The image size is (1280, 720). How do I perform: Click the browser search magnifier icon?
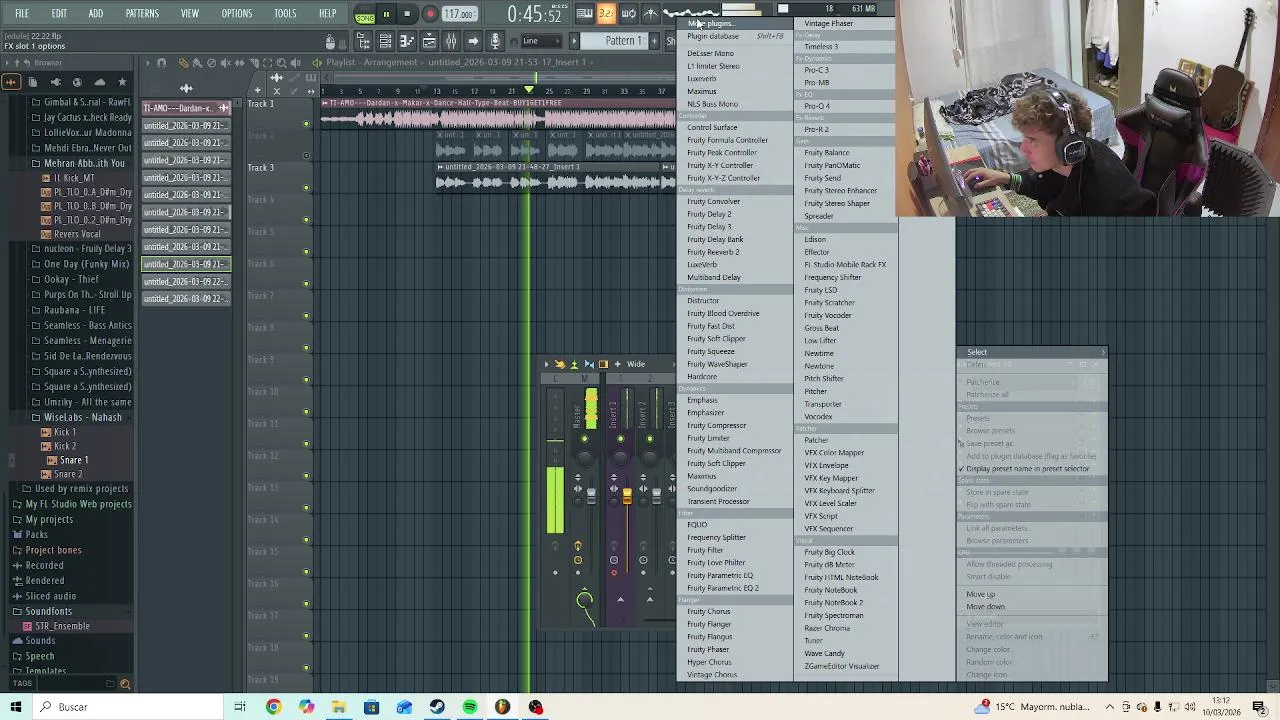point(125,684)
